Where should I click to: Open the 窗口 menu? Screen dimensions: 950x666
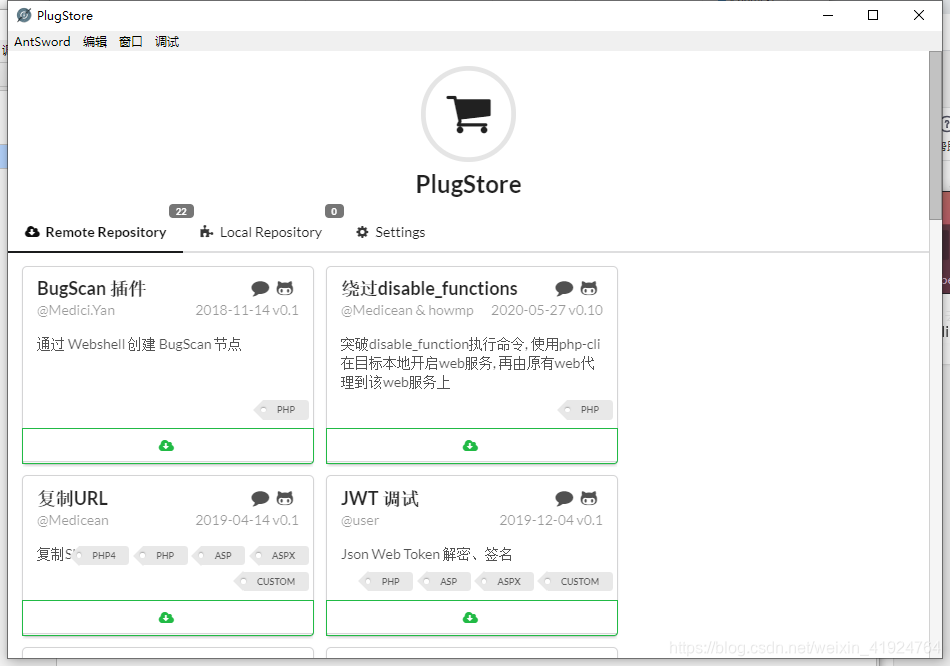[131, 42]
